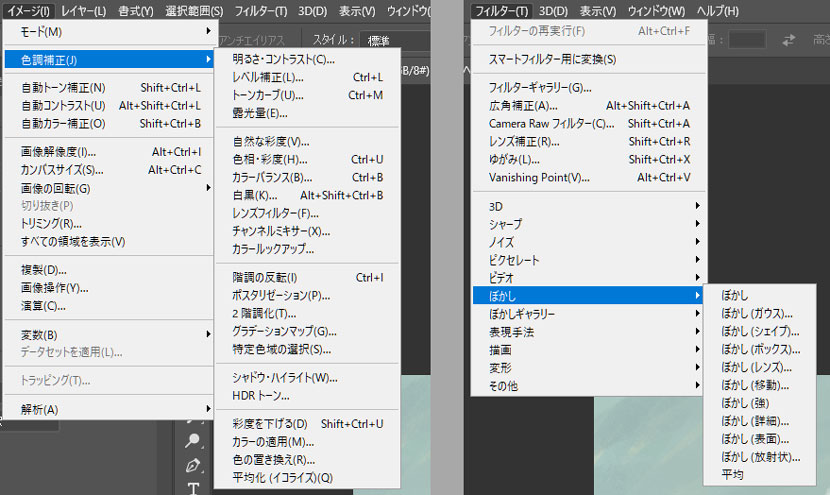Image resolution: width=830 pixels, height=495 pixels.
Task: Click the 幅 width input field
Action: [747, 40]
